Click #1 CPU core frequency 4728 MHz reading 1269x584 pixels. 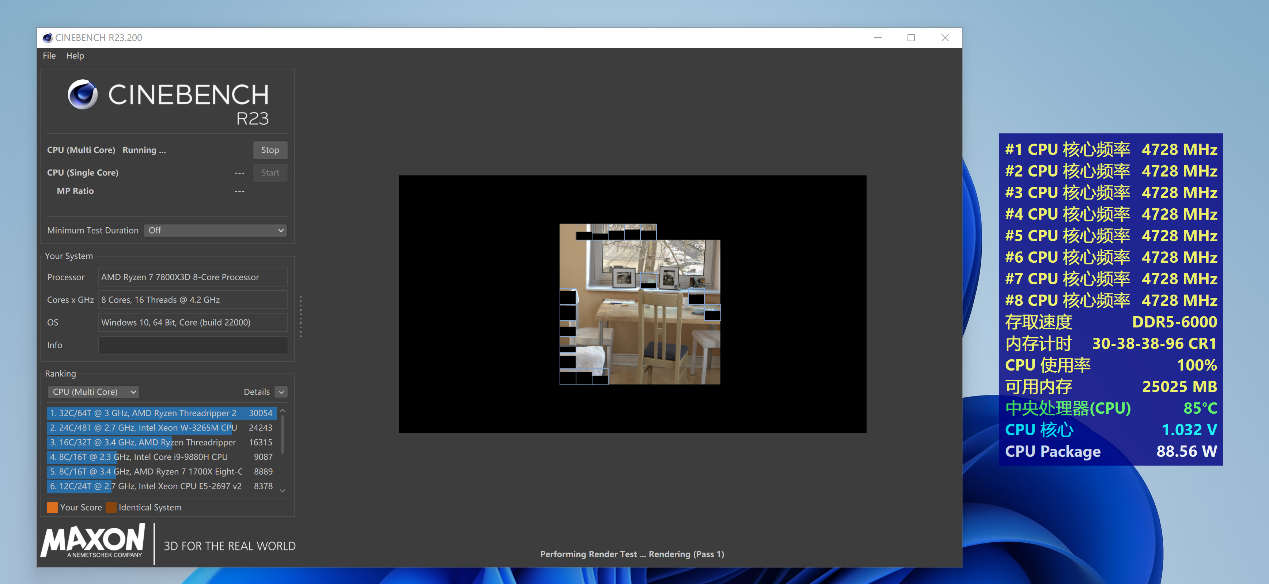click(1111, 150)
